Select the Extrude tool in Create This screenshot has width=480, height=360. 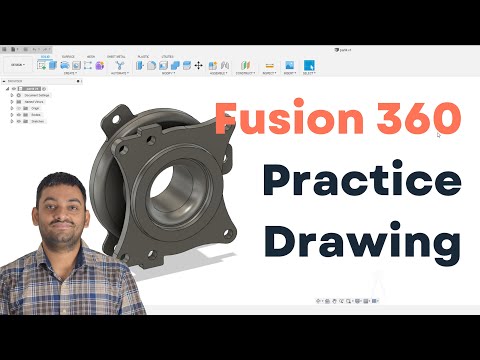point(53,65)
